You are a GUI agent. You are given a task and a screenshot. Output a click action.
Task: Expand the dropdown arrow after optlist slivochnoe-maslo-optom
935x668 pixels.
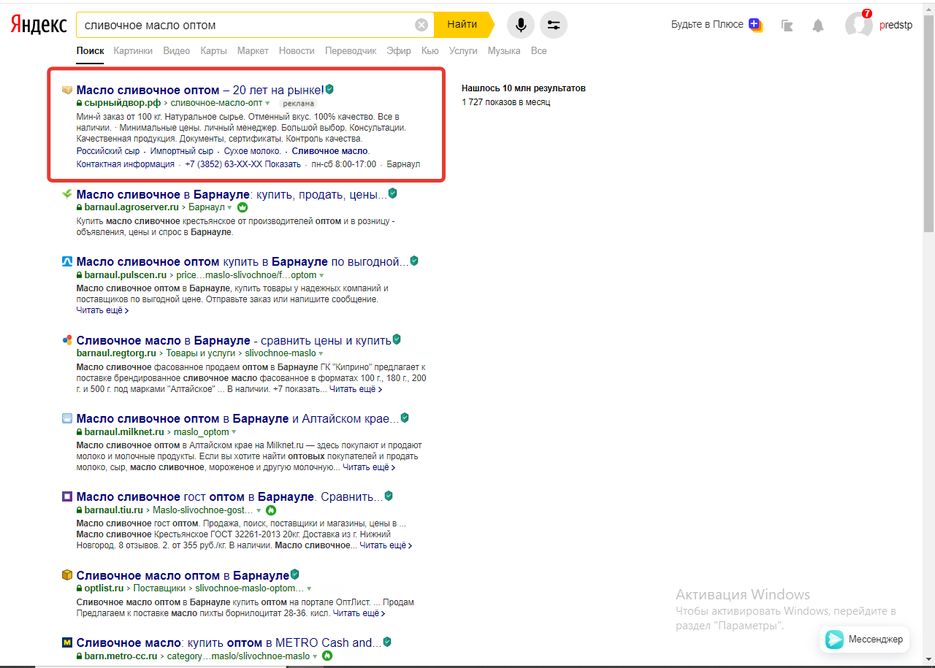coord(309,589)
